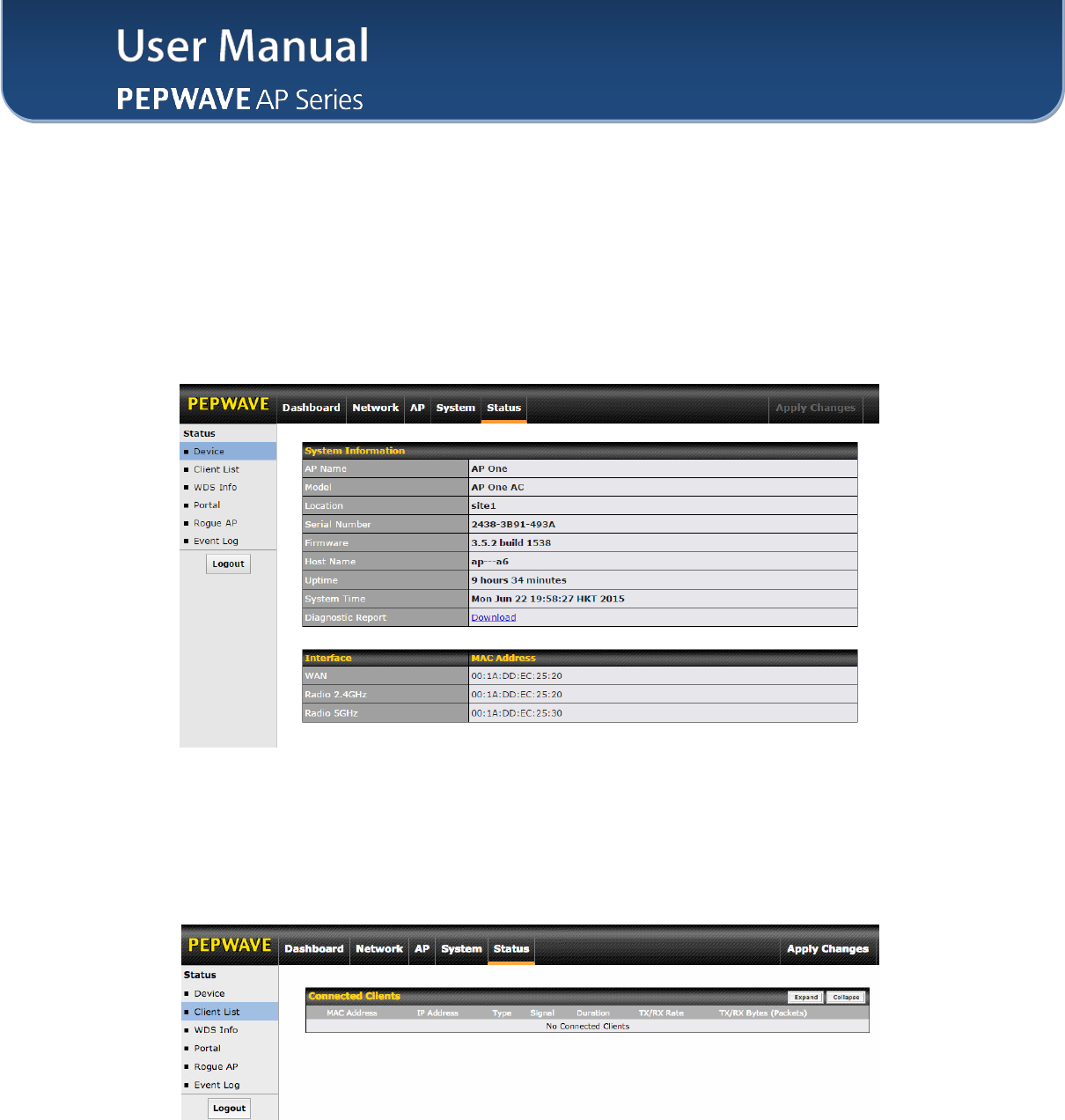
Task: Select the AP Name value 'AP One'
Action: click(489, 469)
